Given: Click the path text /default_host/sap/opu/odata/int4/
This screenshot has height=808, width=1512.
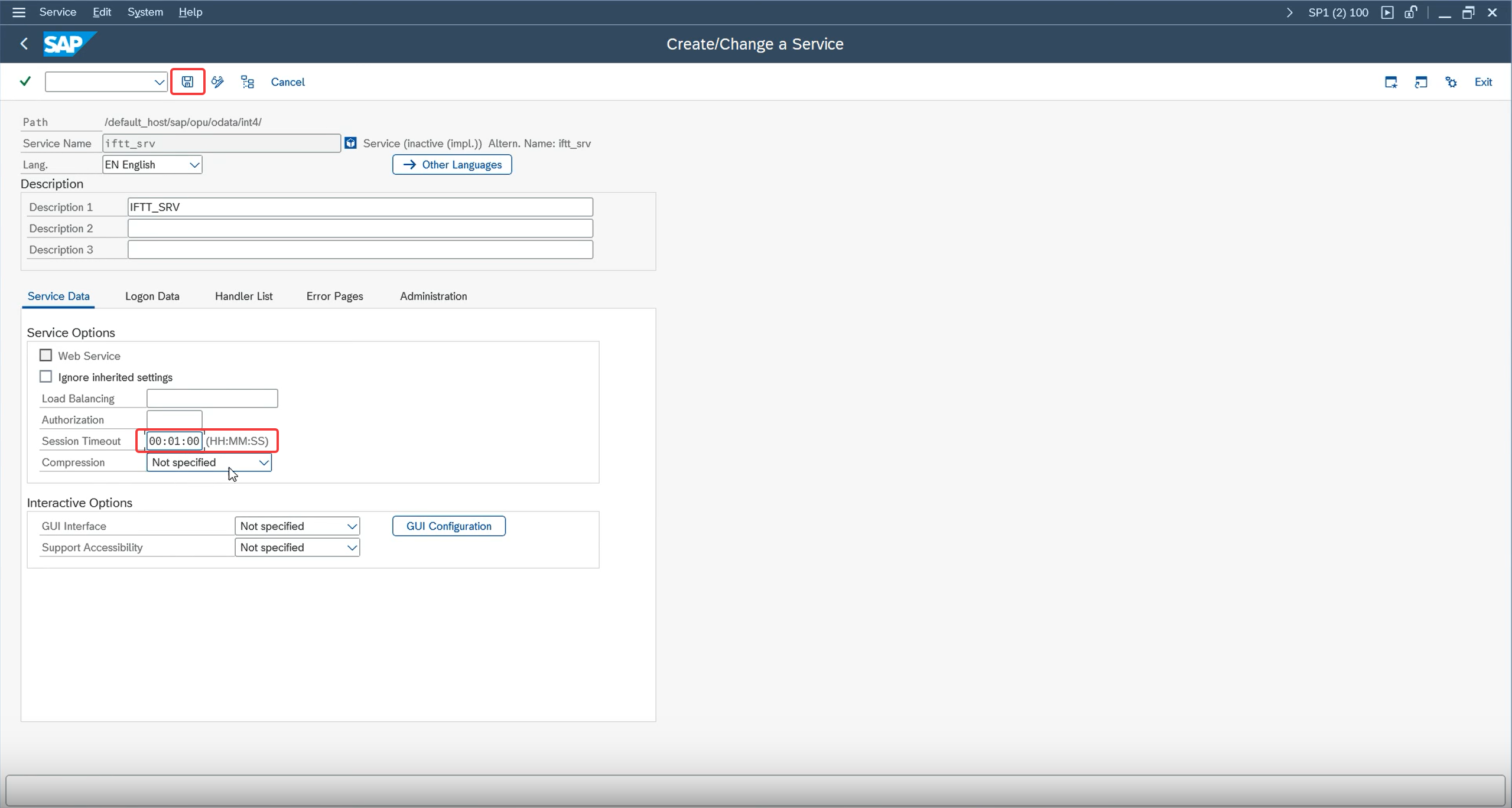Looking at the screenshot, I should (183, 122).
